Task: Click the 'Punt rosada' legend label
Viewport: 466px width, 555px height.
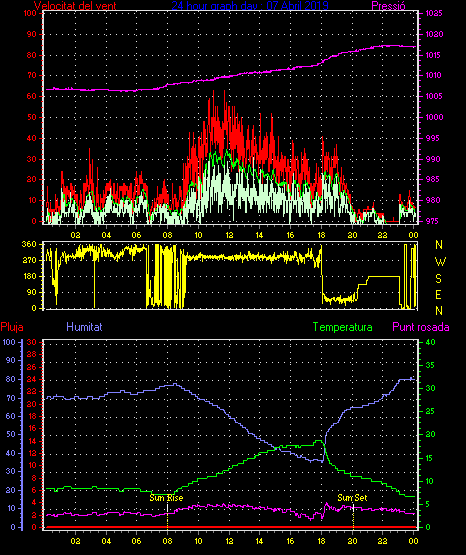Action: point(421,327)
